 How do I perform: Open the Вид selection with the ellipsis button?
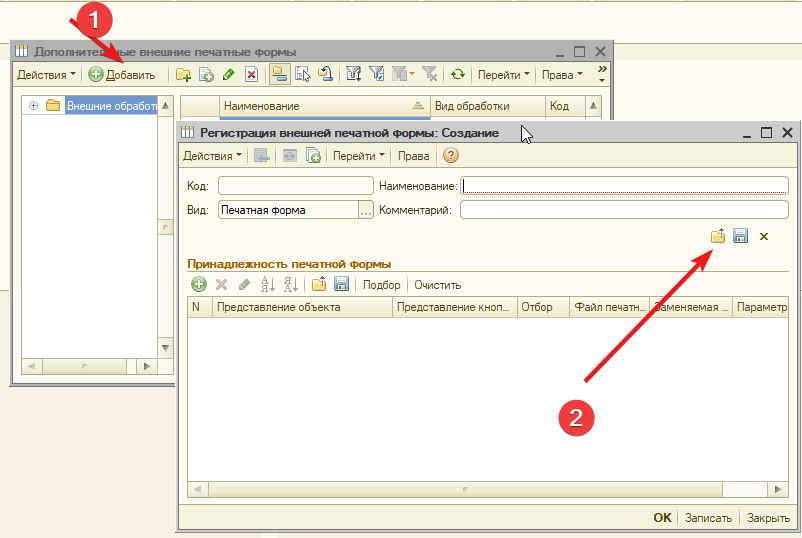pos(366,210)
